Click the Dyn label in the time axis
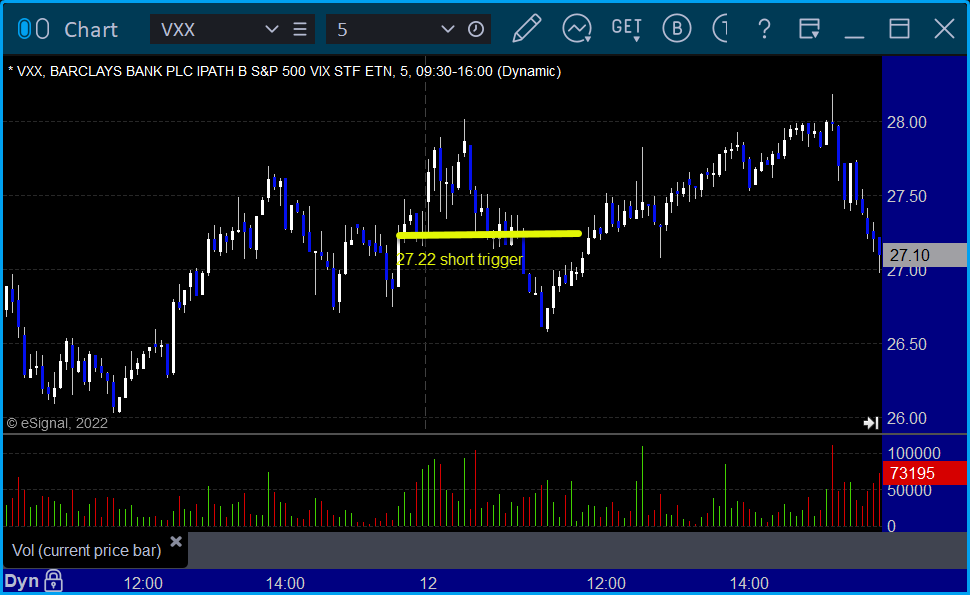The height and width of the screenshot is (595, 970). [22, 581]
